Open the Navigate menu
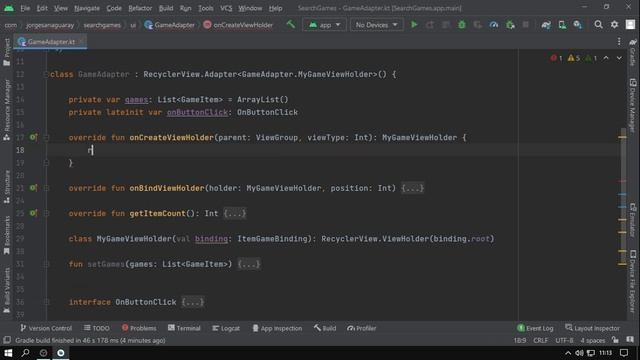Image resolution: width=640 pixels, height=360 pixels. [87, 8]
